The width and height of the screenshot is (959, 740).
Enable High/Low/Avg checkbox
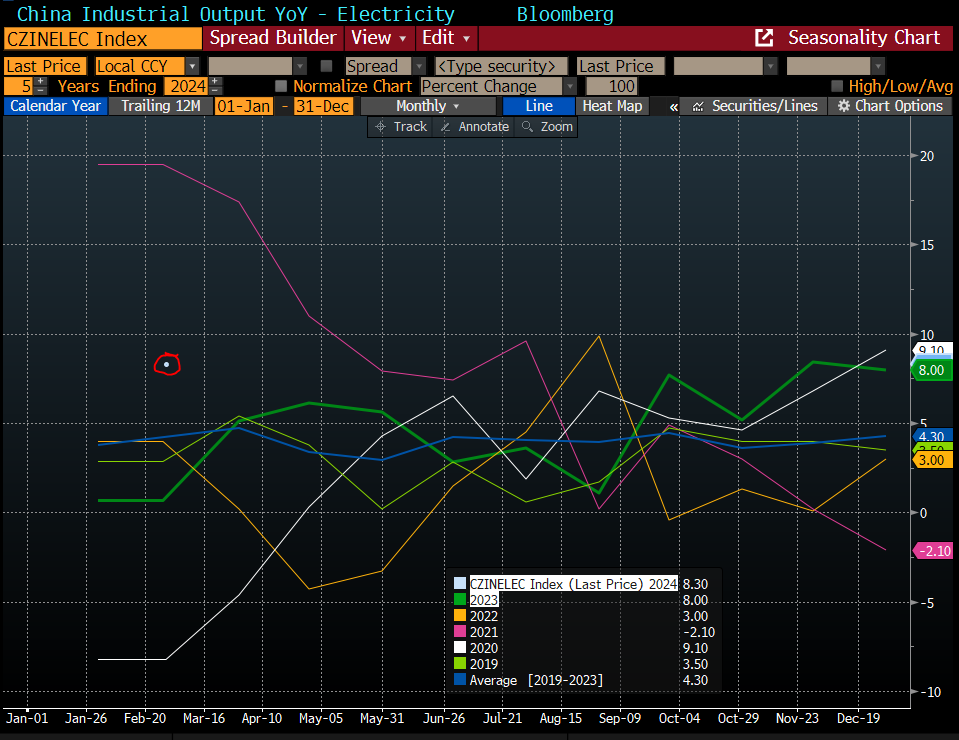tap(837, 86)
